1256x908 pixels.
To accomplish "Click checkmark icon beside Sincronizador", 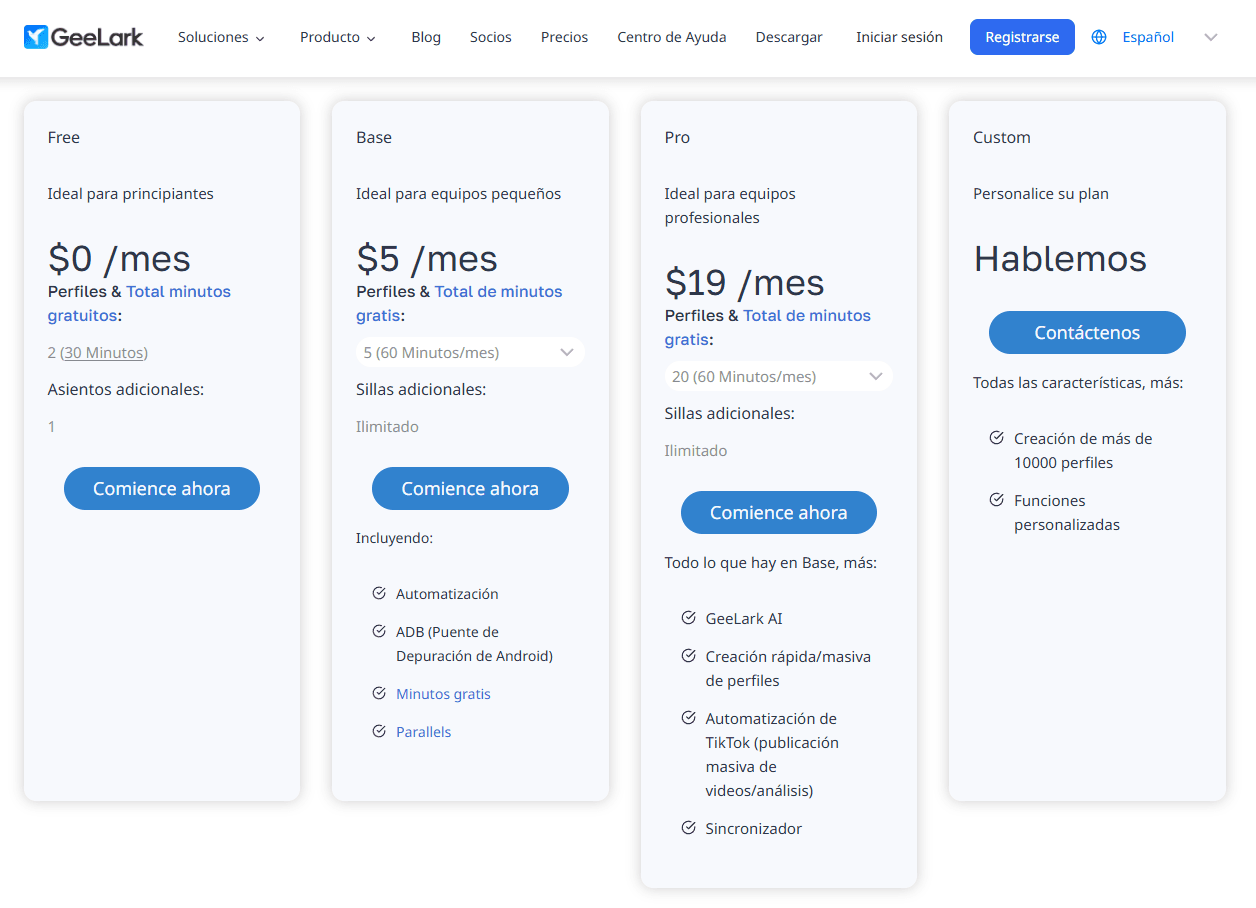I will point(688,828).
